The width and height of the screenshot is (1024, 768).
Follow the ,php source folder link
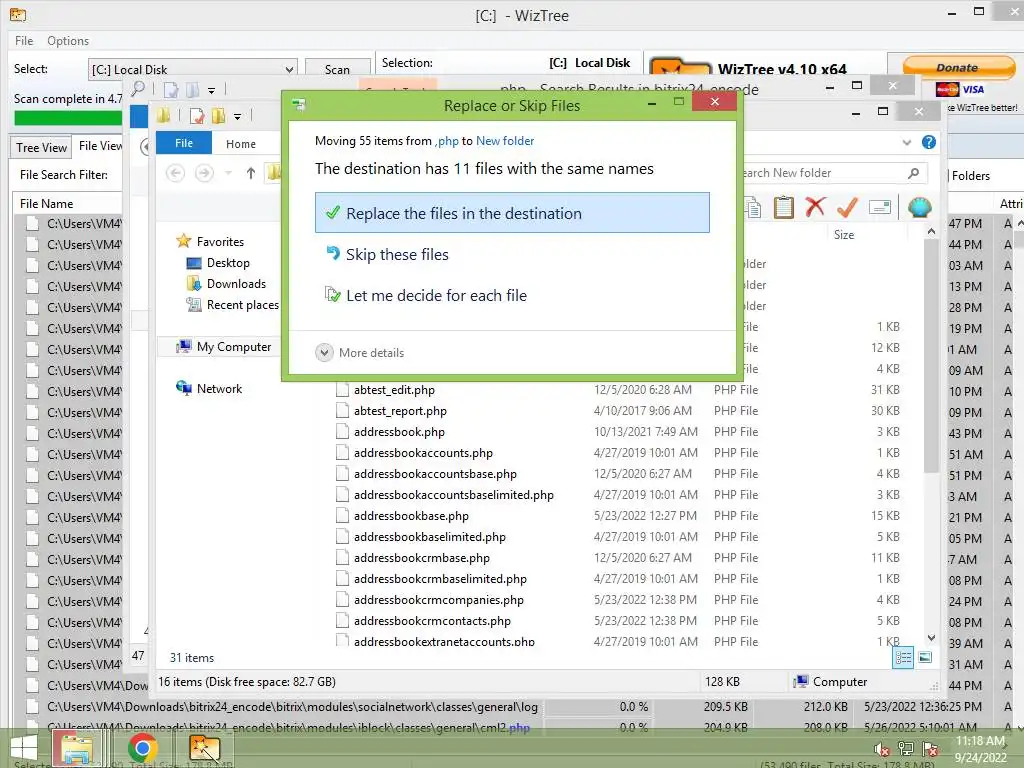[447, 140]
